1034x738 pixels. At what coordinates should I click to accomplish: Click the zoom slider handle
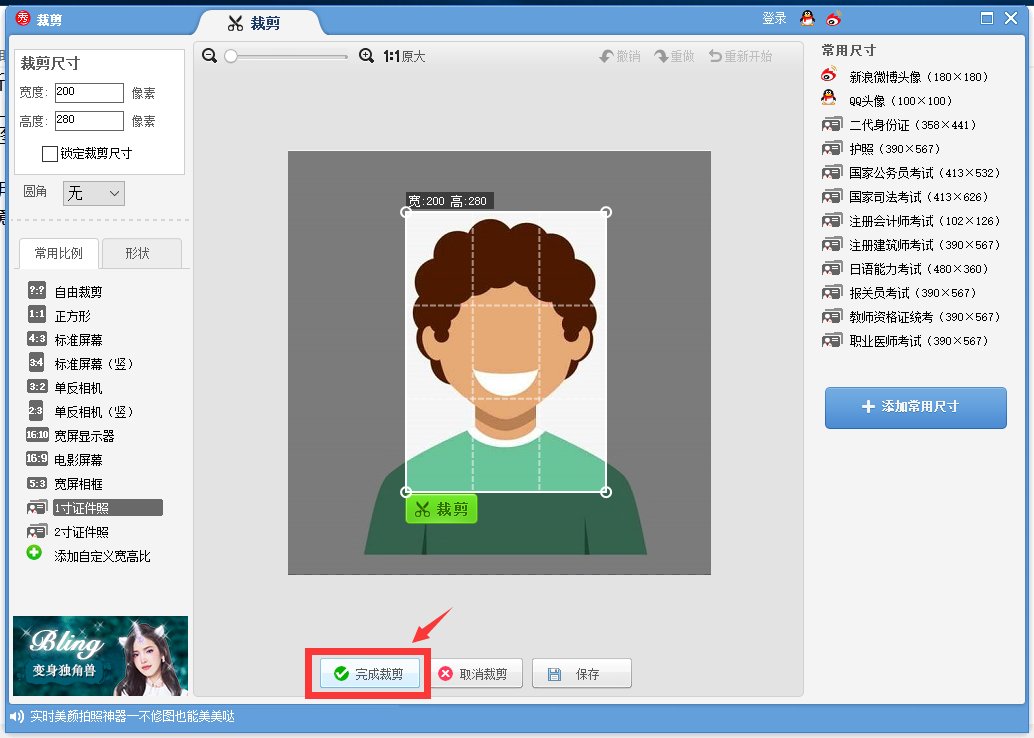pos(231,57)
